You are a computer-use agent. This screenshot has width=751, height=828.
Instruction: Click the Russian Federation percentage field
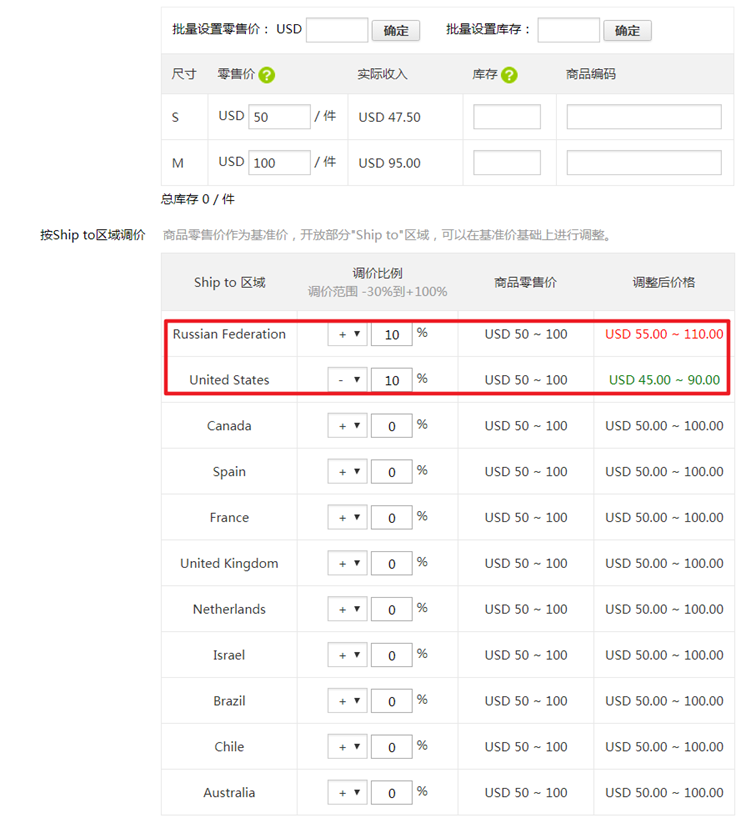coord(392,335)
